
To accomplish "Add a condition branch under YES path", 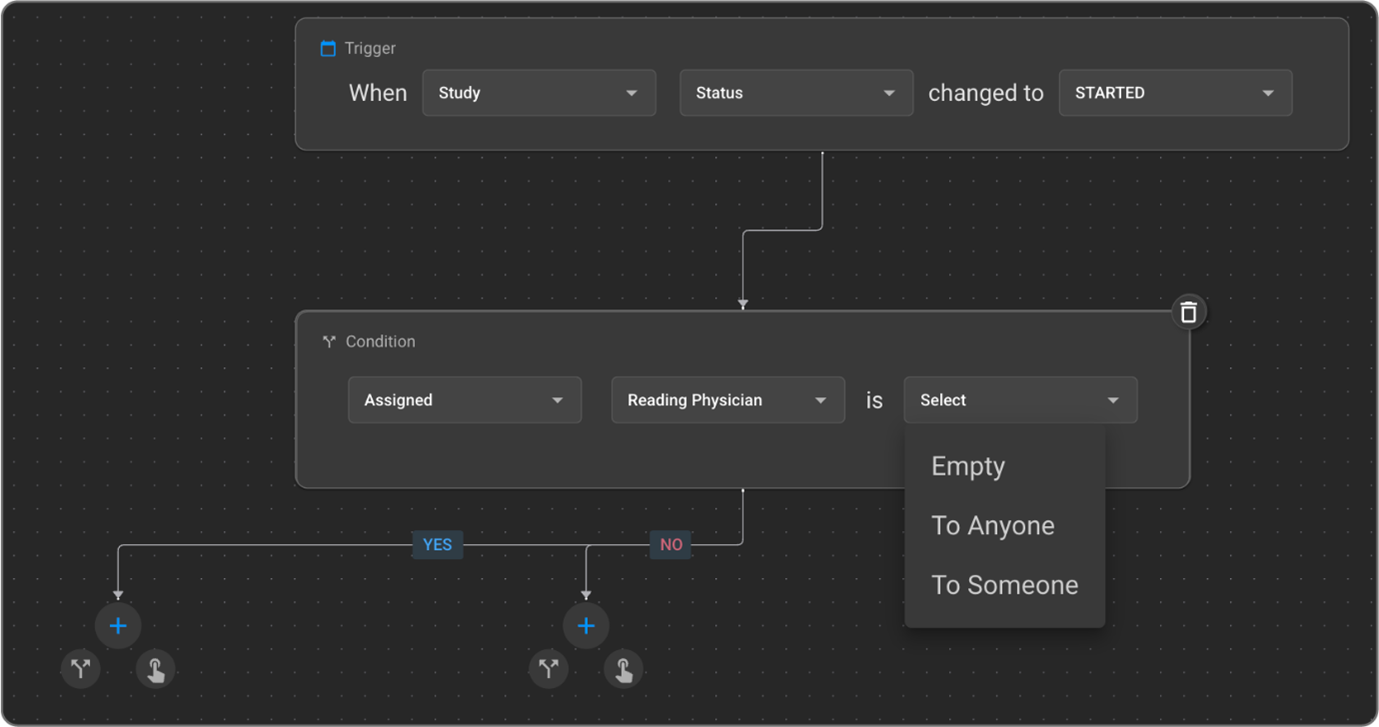I will [x=81, y=668].
